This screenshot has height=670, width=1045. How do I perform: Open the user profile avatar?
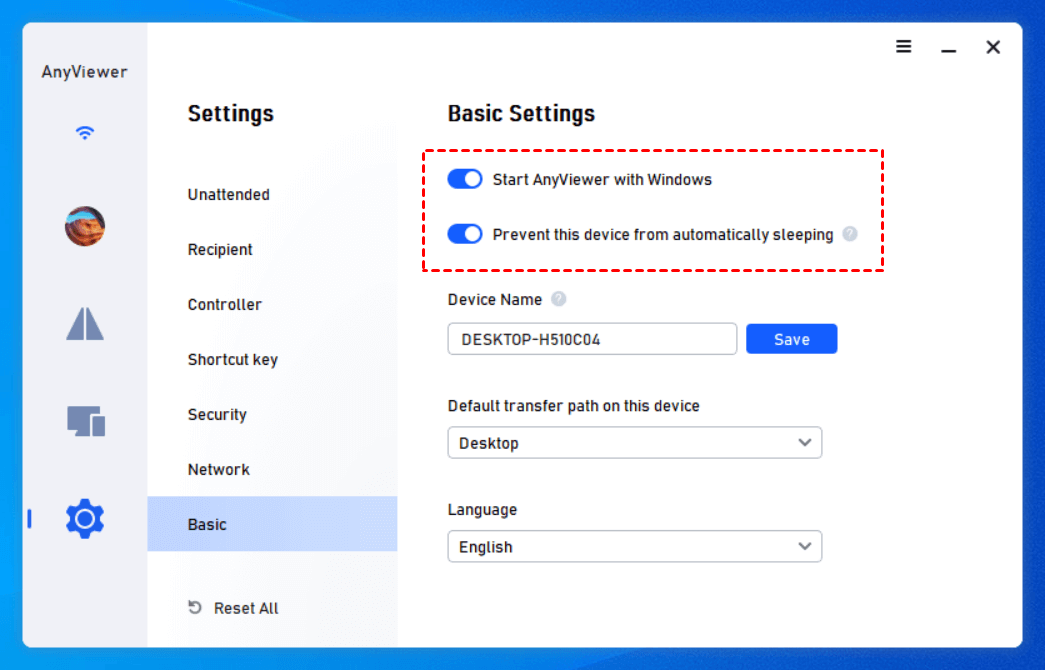[x=85, y=226]
